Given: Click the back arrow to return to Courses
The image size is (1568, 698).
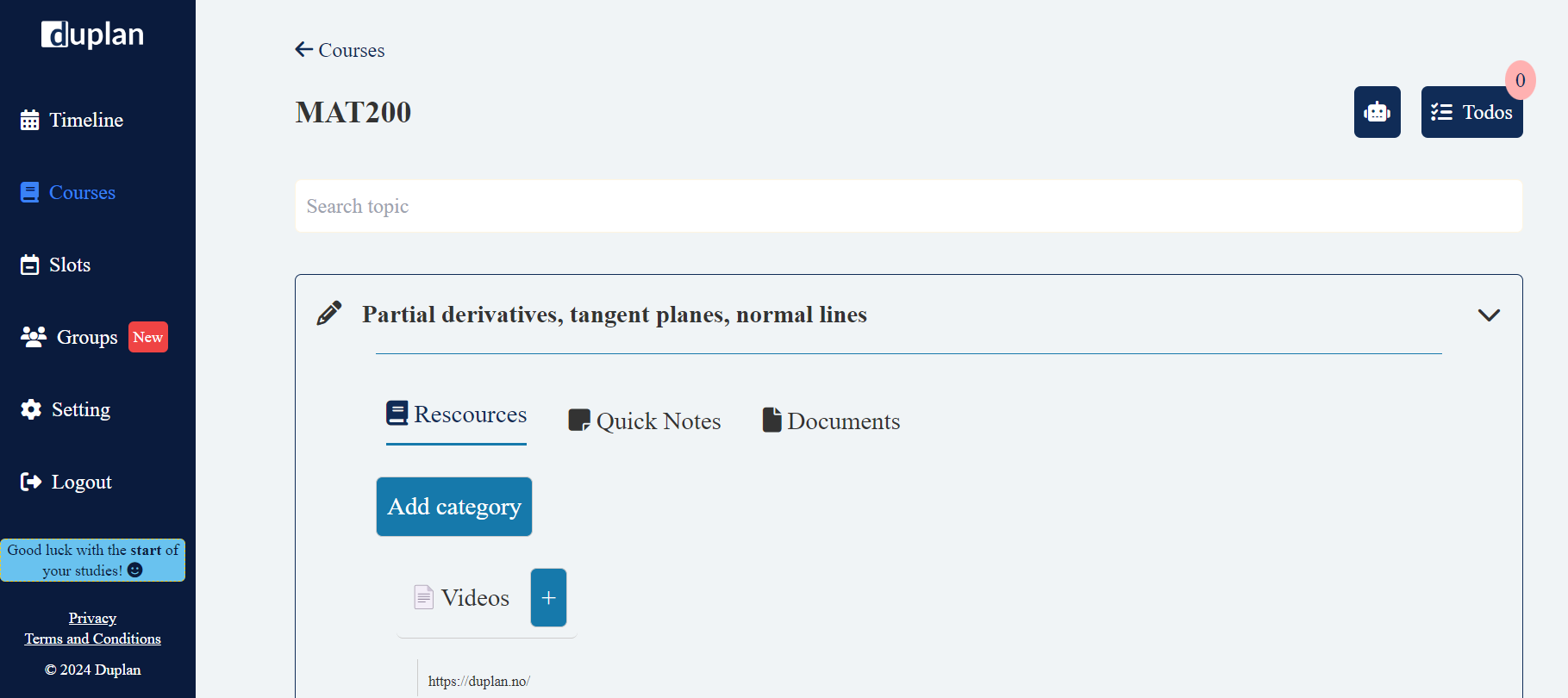Looking at the screenshot, I should pos(303,49).
